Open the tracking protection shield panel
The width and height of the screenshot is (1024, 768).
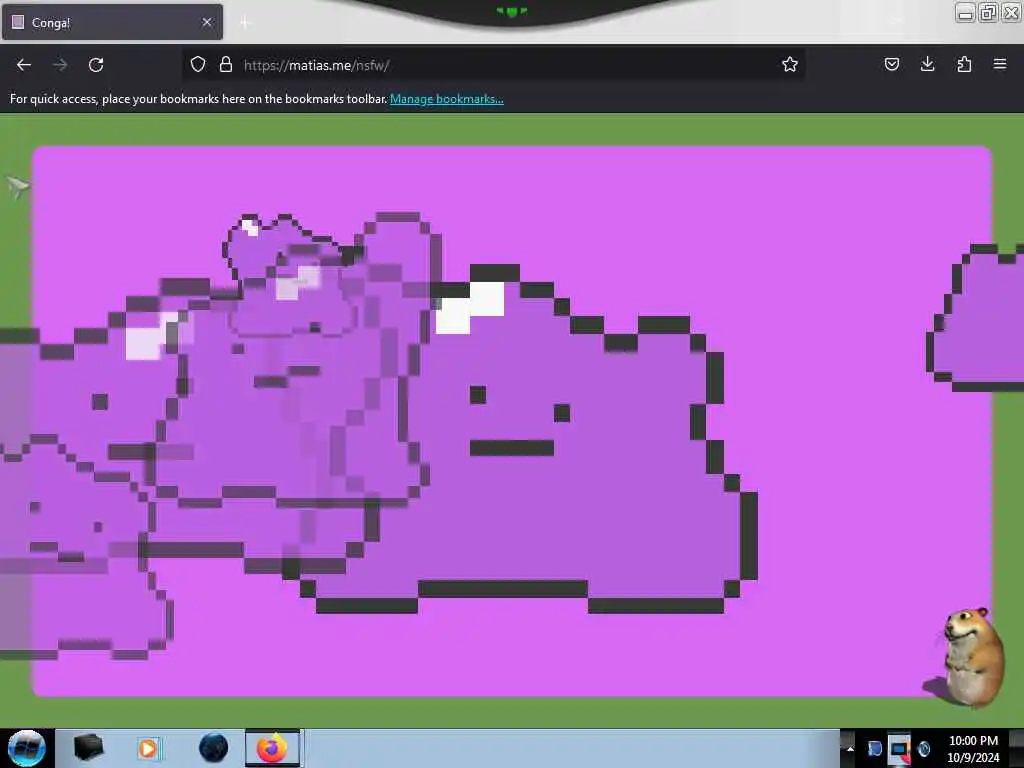(198, 64)
